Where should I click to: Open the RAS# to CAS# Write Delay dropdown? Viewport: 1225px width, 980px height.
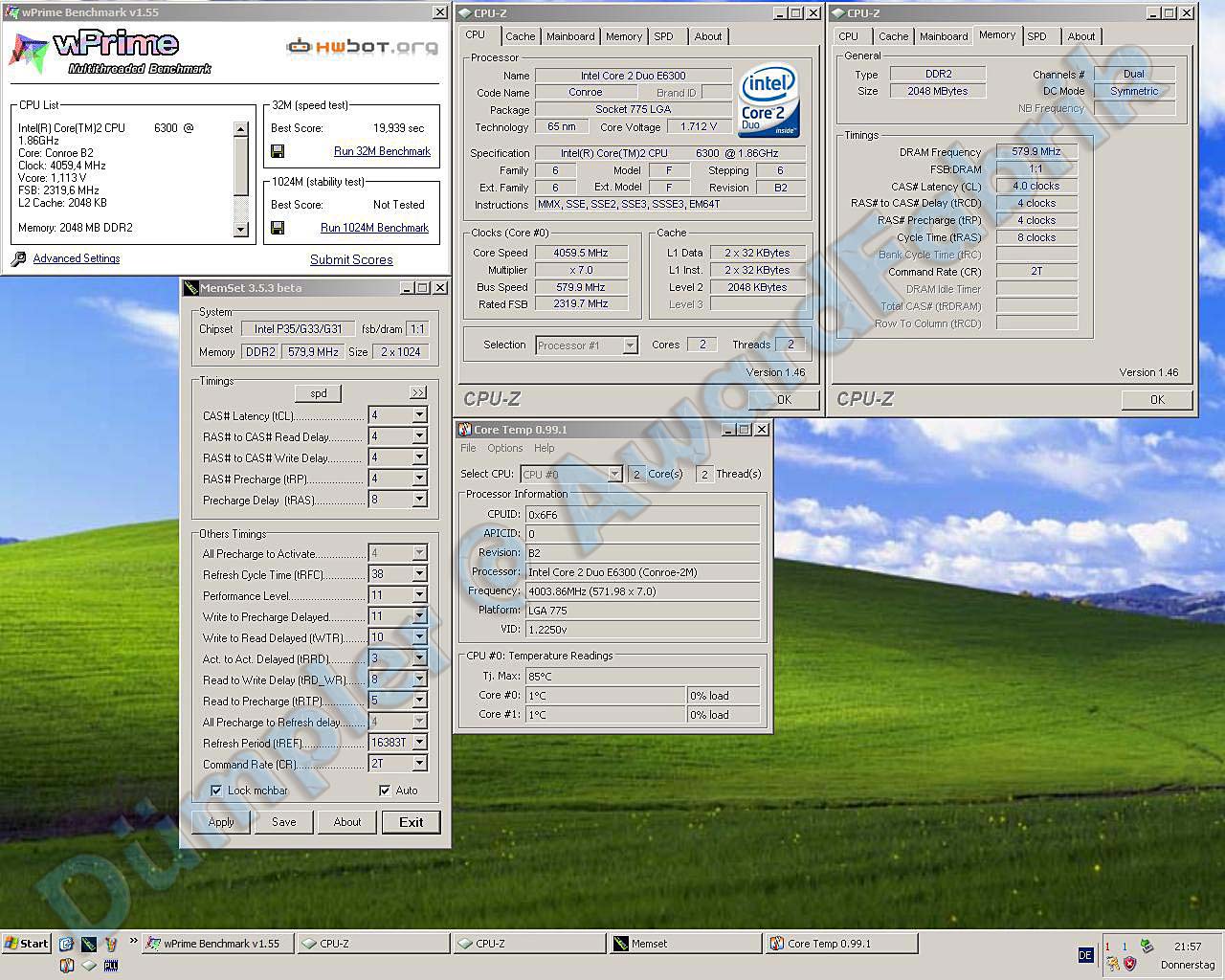pos(419,457)
